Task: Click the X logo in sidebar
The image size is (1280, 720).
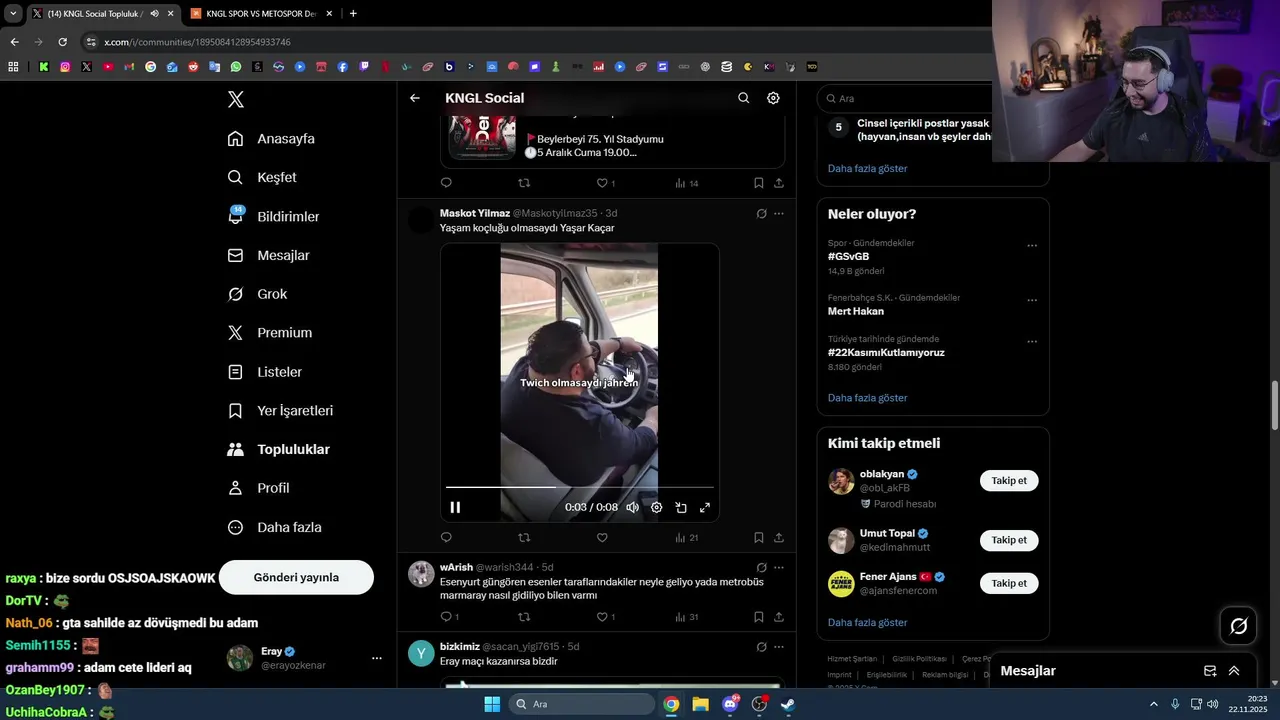Action: point(236,99)
